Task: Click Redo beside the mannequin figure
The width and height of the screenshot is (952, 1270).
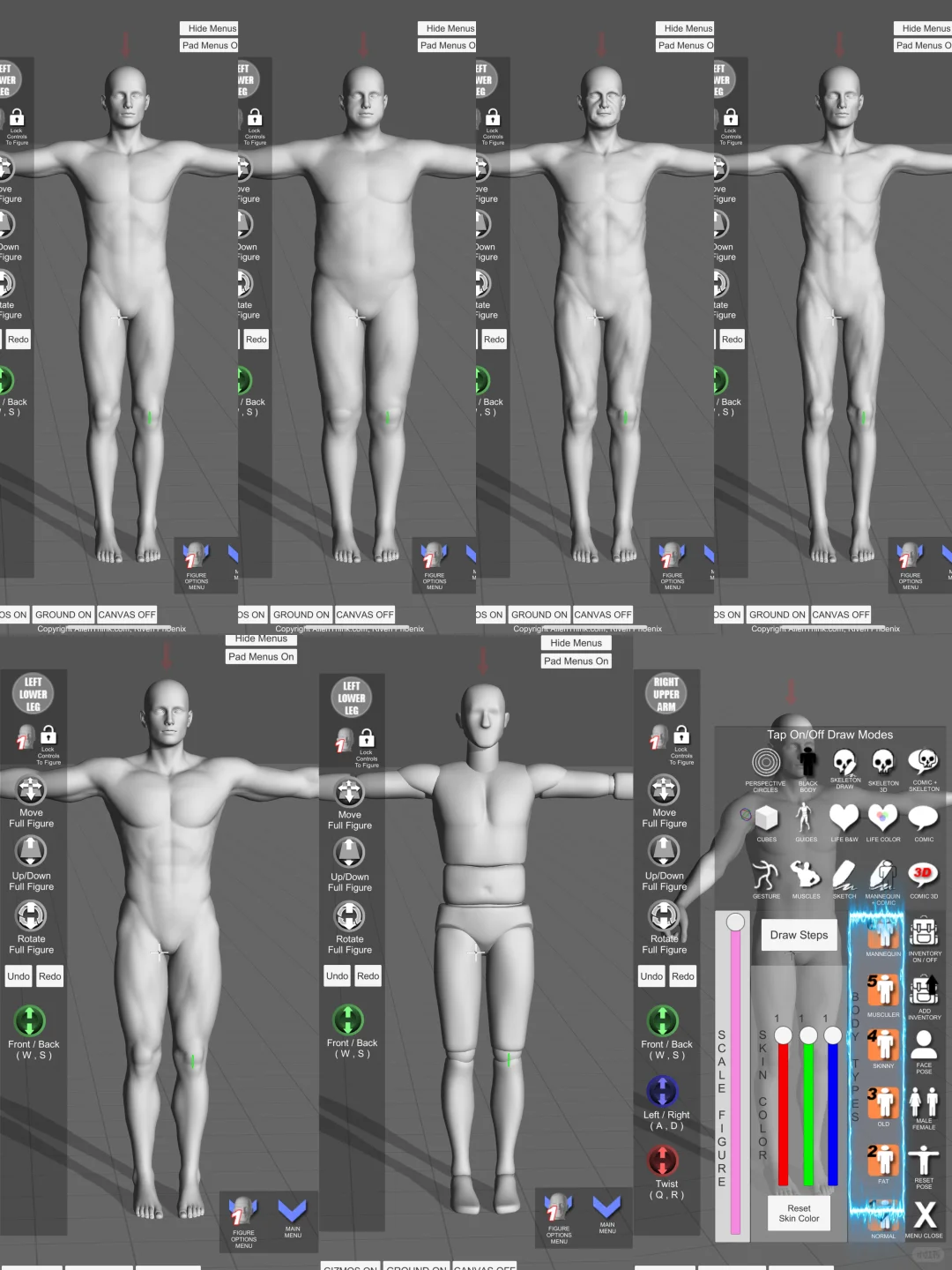Action: (368, 976)
